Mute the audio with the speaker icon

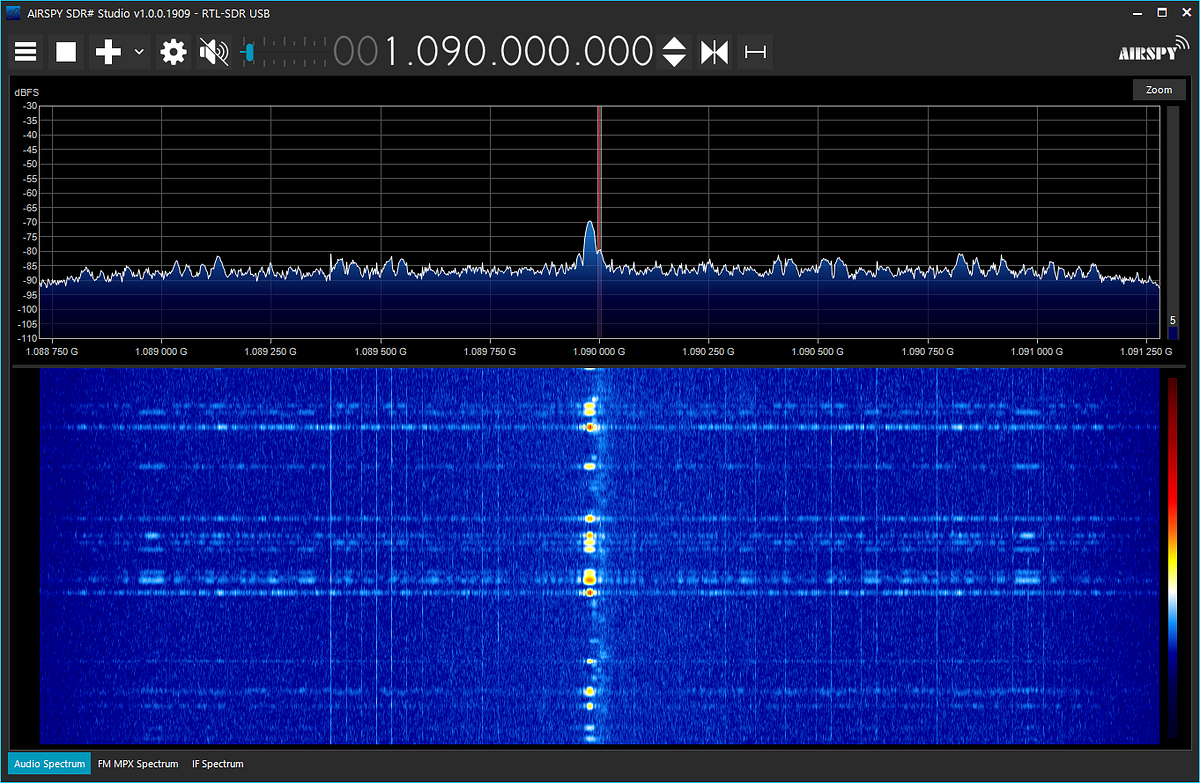click(x=213, y=51)
